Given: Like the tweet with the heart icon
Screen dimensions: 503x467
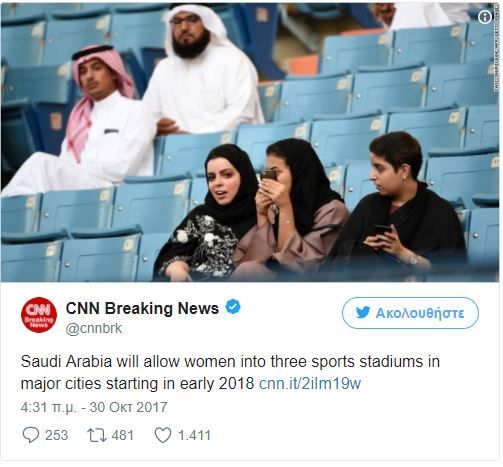Looking at the screenshot, I should point(163,435).
